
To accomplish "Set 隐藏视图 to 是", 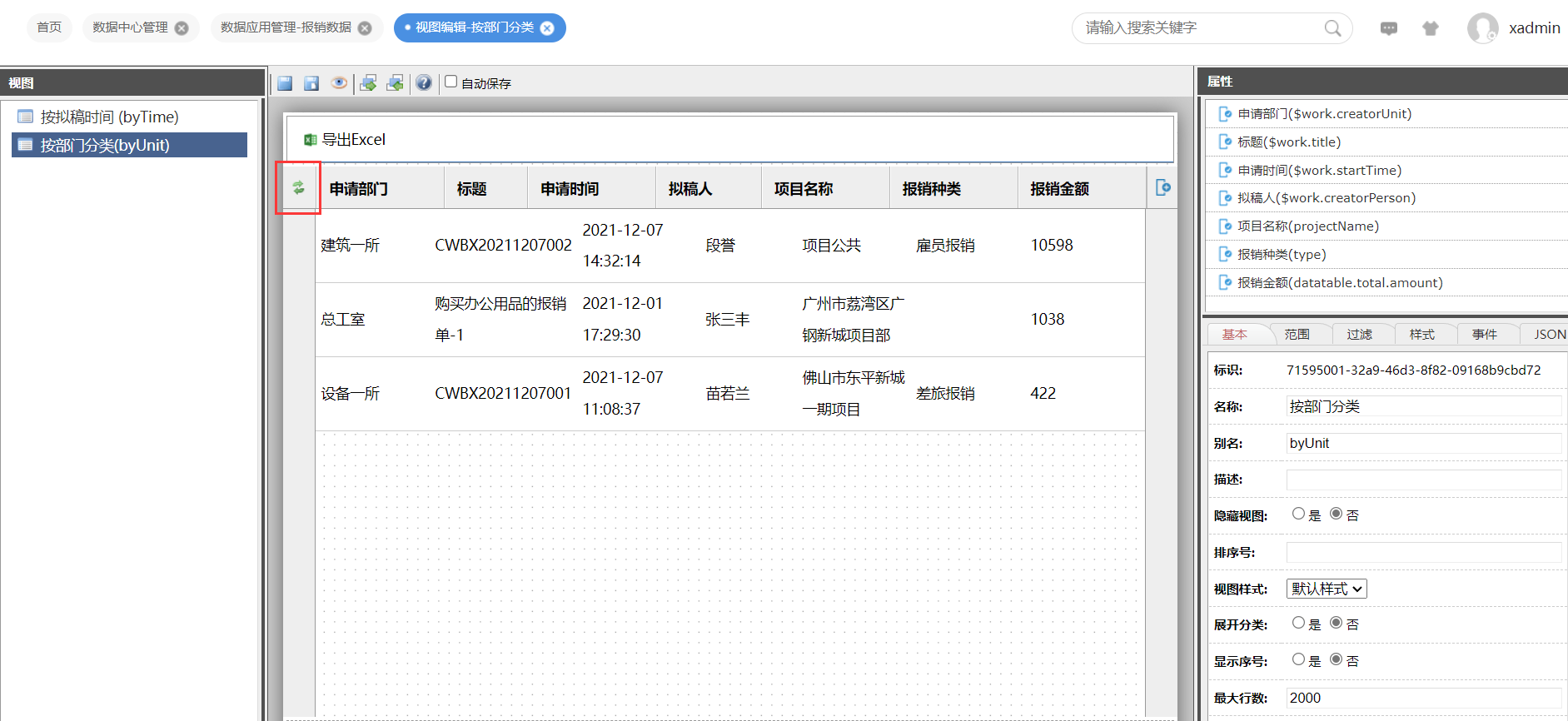I will (x=1298, y=514).
